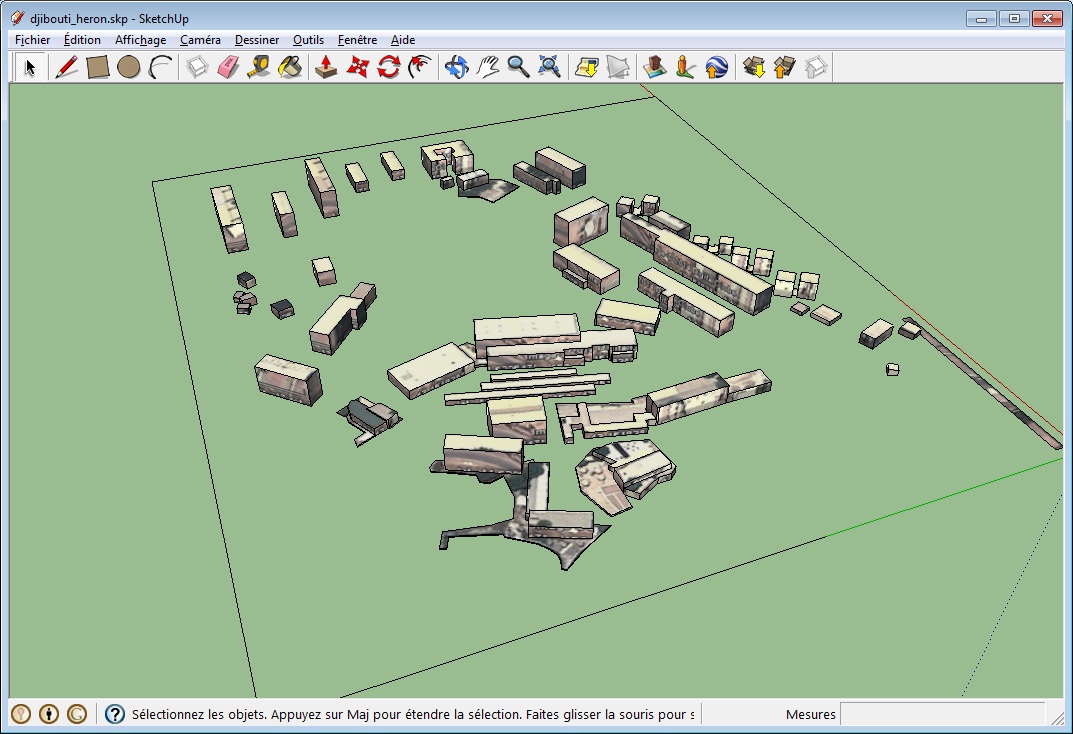1073x734 pixels.
Task: Activate the Rotate tool
Action: click(389, 67)
